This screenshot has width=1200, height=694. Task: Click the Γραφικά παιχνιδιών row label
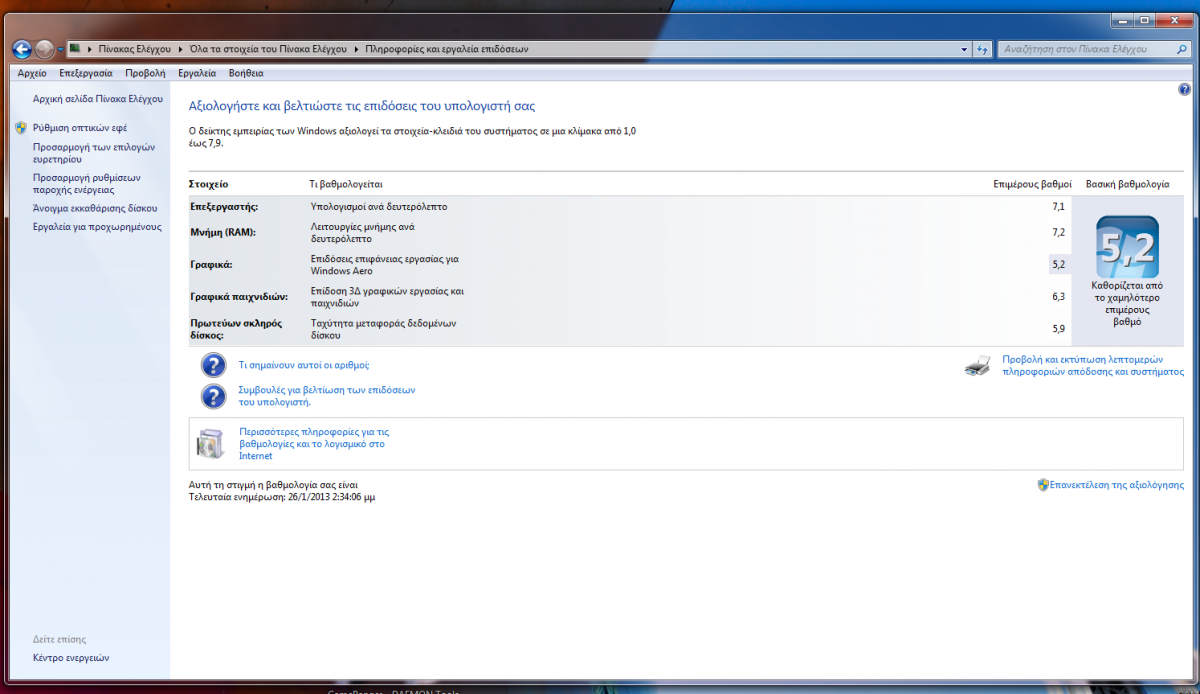click(239, 297)
